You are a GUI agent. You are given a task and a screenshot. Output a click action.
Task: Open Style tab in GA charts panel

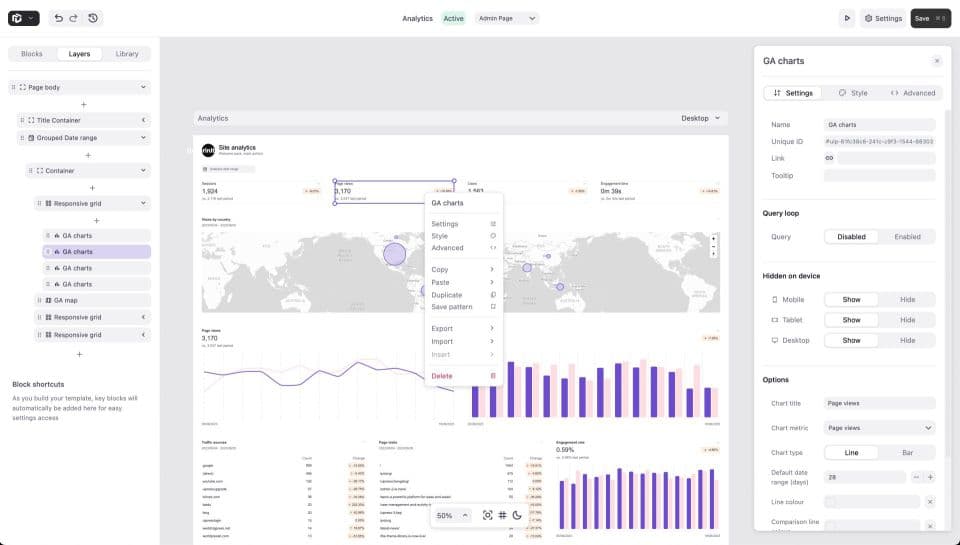pyautogui.click(x=852, y=93)
